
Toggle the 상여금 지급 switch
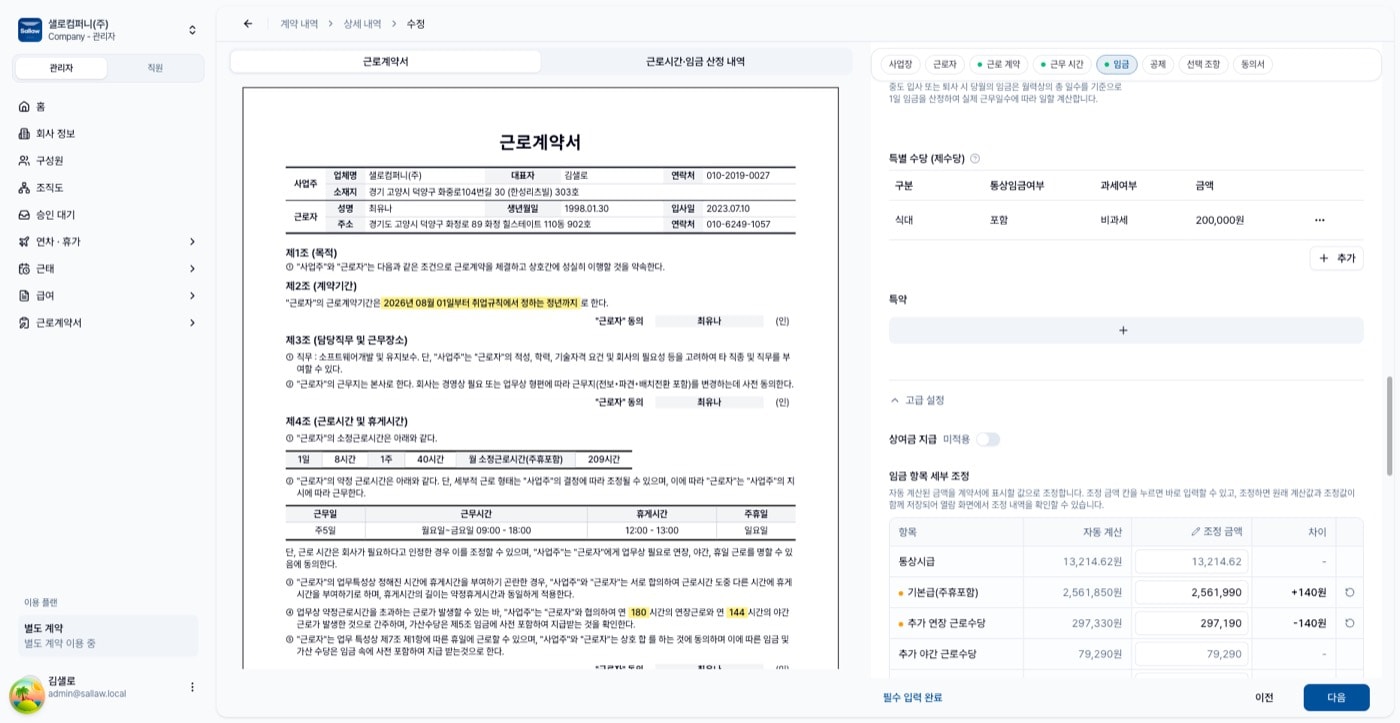pyautogui.click(x=988, y=439)
